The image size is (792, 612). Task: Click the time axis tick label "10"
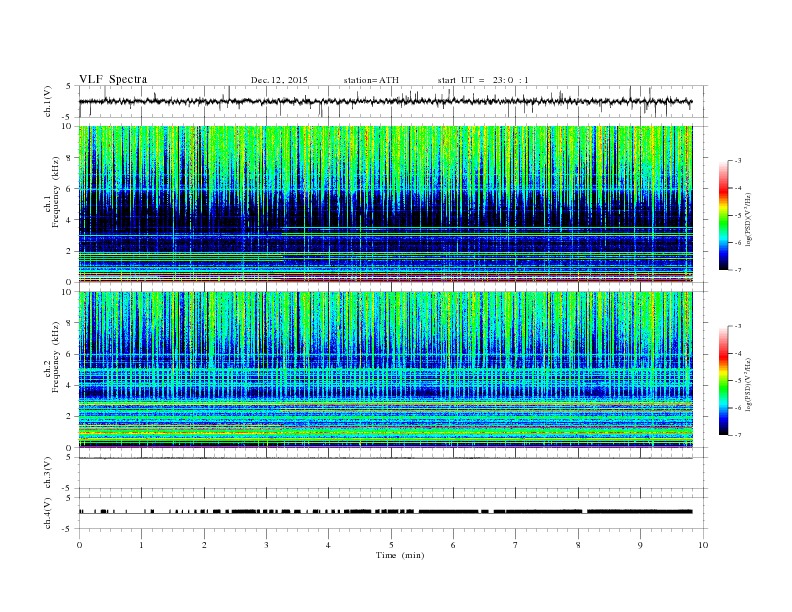pos(703,545)
